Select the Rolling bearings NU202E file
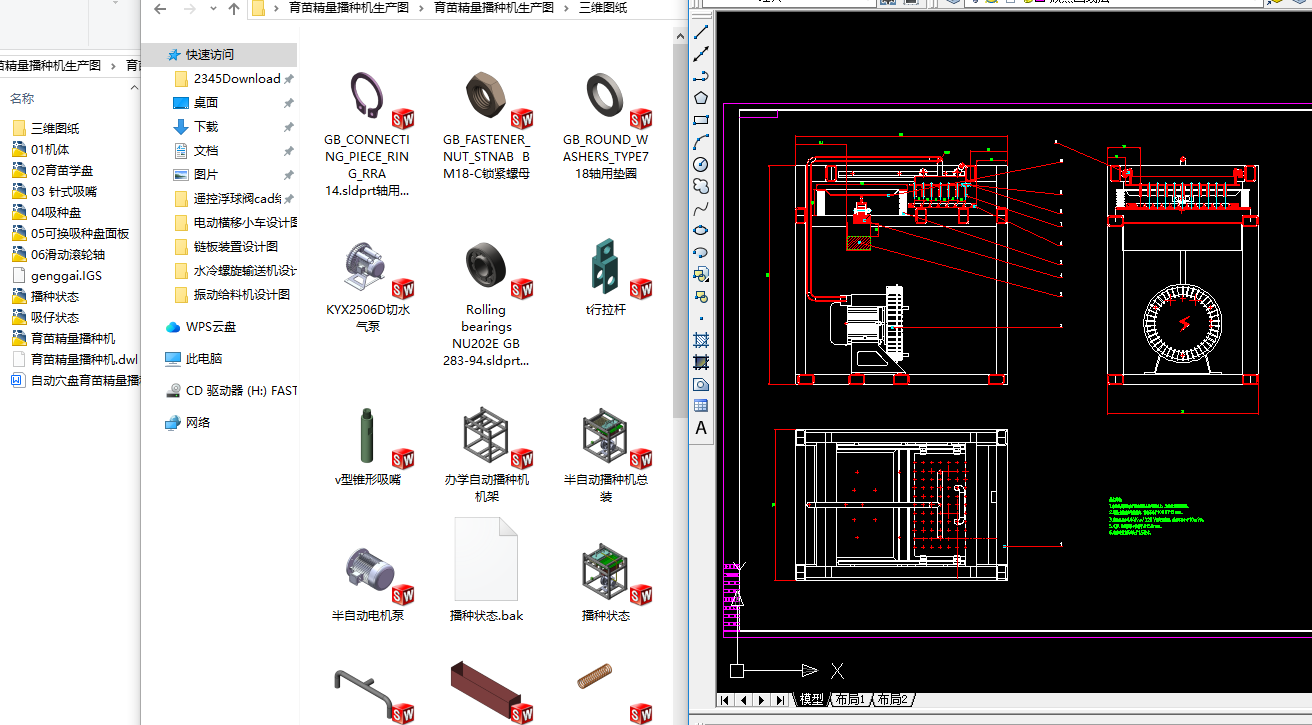The width and height of the screenshot is (1312, 725). pyautogui.click(x=487, y=304)
